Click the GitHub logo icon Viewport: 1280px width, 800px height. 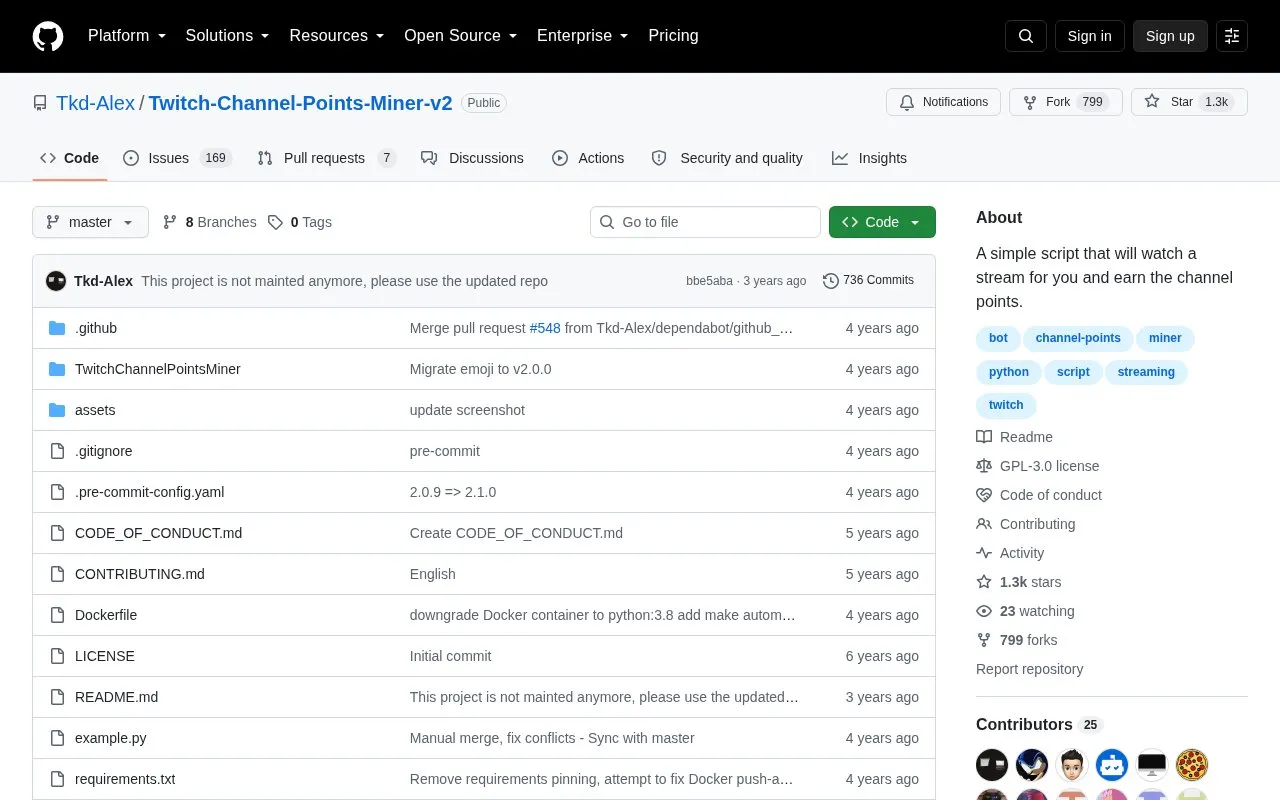pyautogui.click(x=48, y=36)
